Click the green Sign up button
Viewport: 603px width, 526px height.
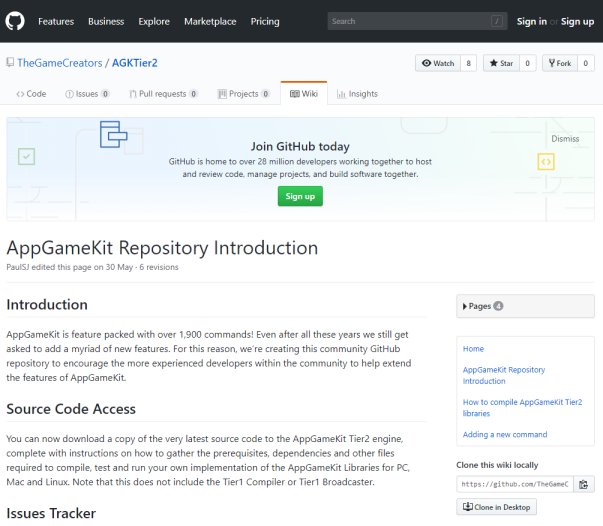point(300,196)
